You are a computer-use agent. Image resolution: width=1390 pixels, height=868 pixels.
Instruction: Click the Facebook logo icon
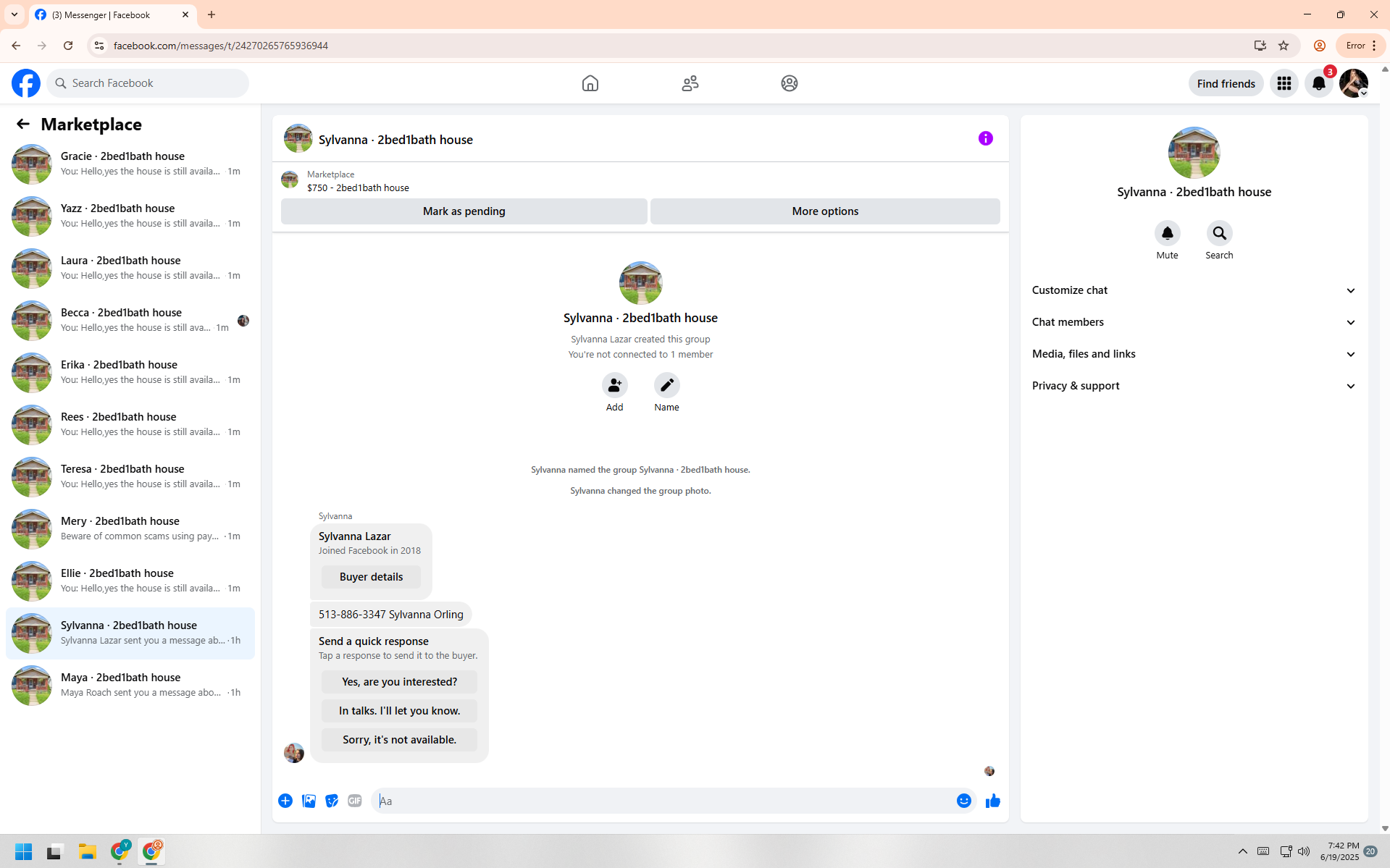point(26,83)
